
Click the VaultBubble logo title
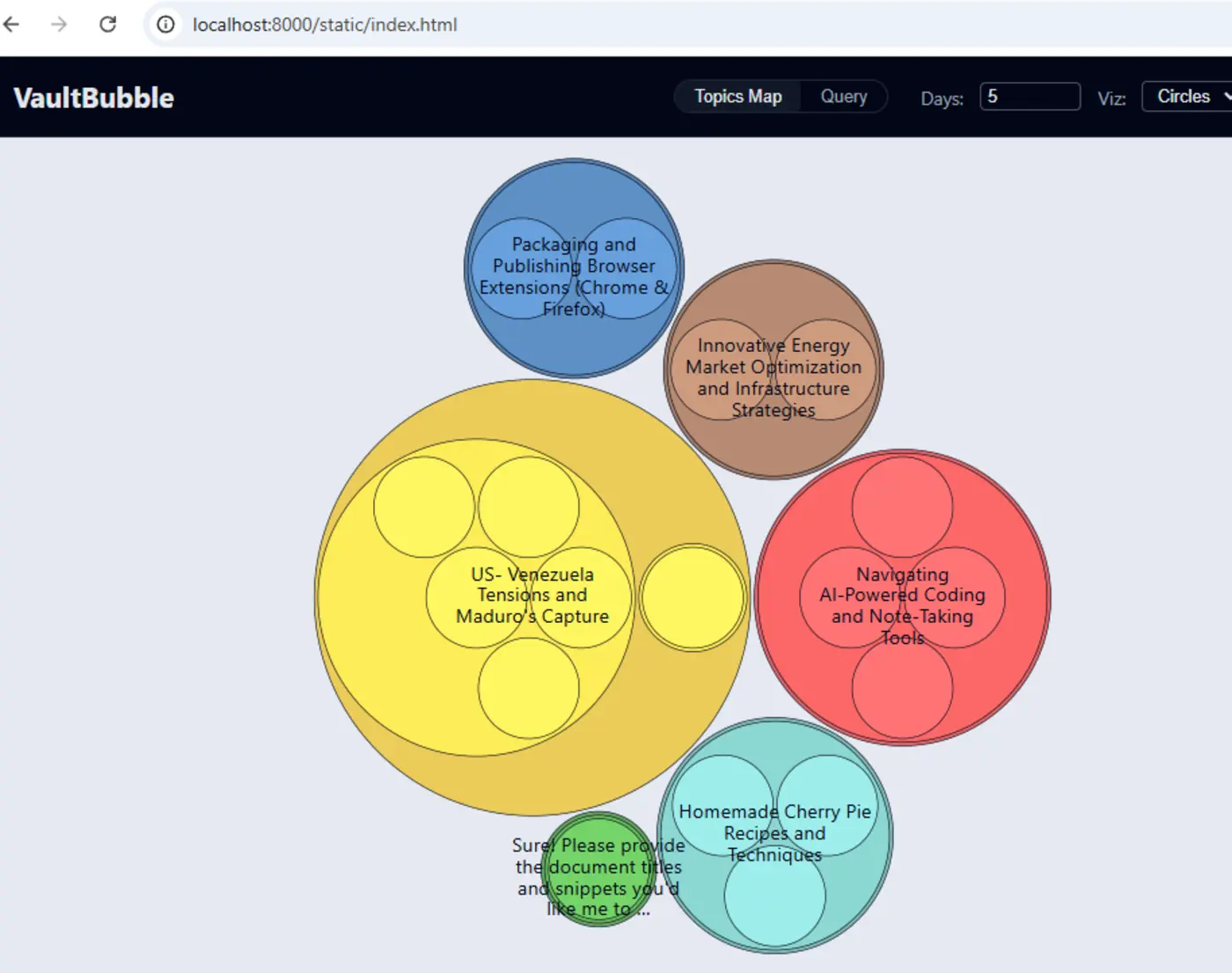(94, 98)
